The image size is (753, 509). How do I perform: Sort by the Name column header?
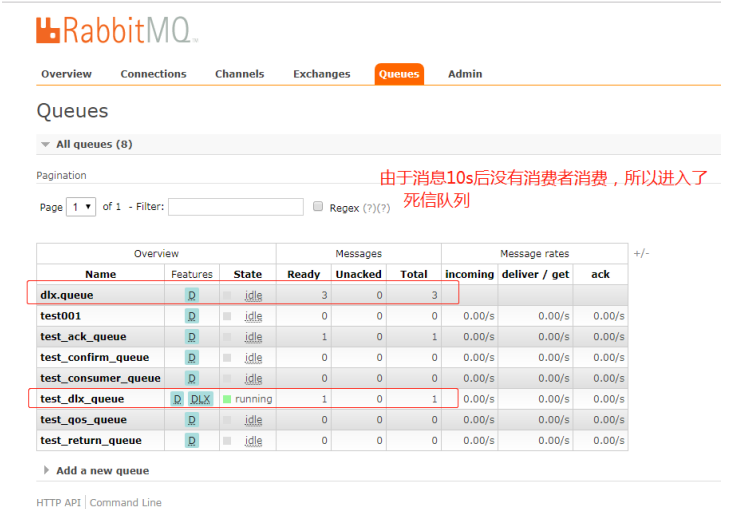point(100,274)
